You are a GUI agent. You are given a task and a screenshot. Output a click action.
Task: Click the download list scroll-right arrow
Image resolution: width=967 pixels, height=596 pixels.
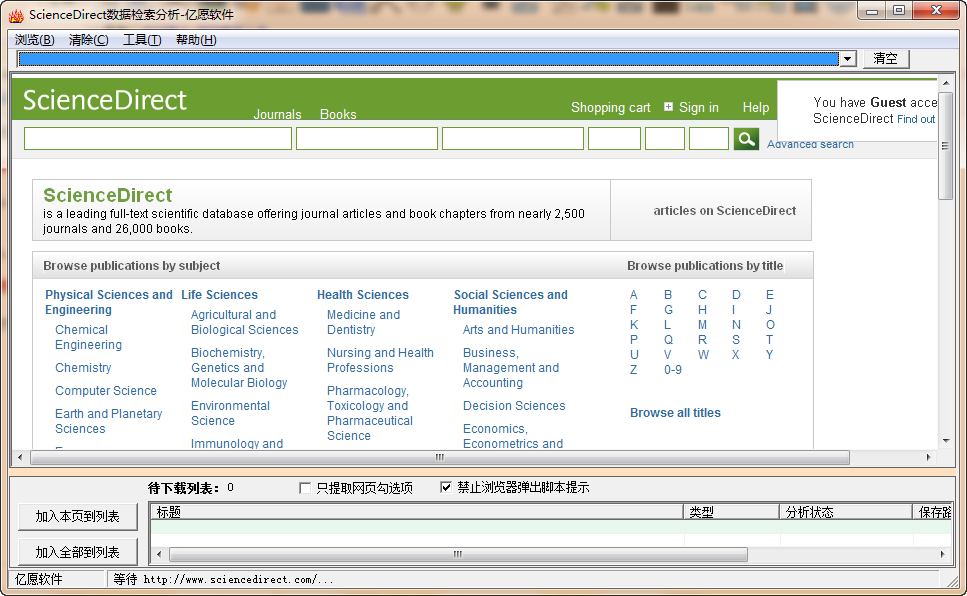942,554
